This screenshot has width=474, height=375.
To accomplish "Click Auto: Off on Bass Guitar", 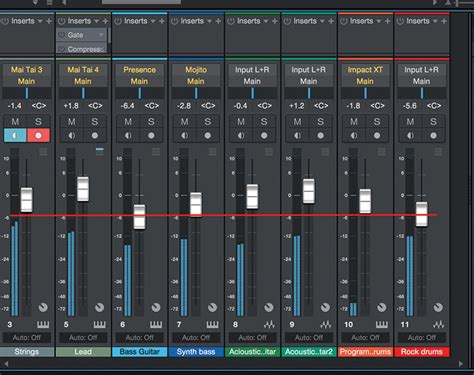I will pos(139,338).
